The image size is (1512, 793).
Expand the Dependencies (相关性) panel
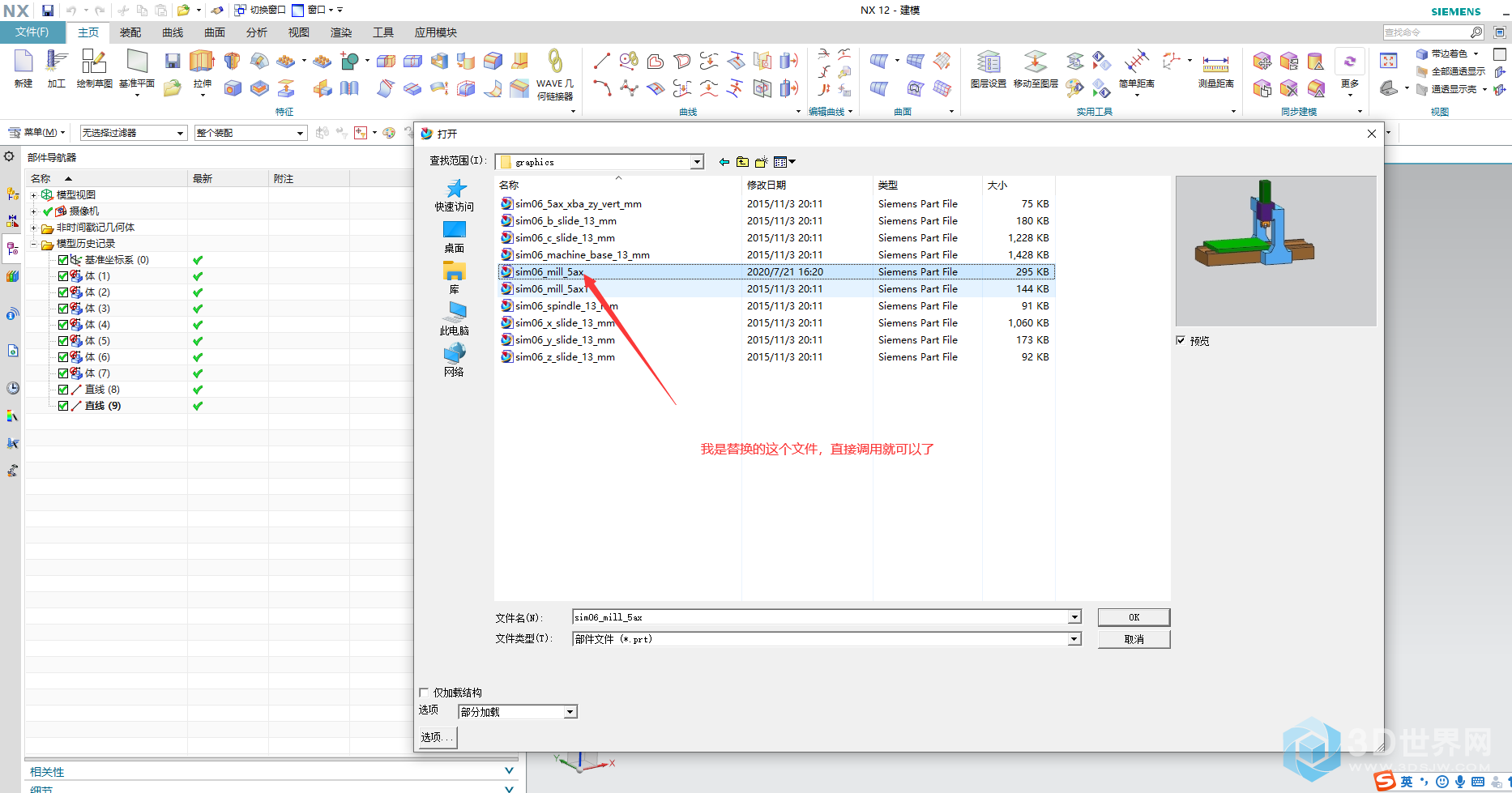pyautogui.click(x=509, y=771)
